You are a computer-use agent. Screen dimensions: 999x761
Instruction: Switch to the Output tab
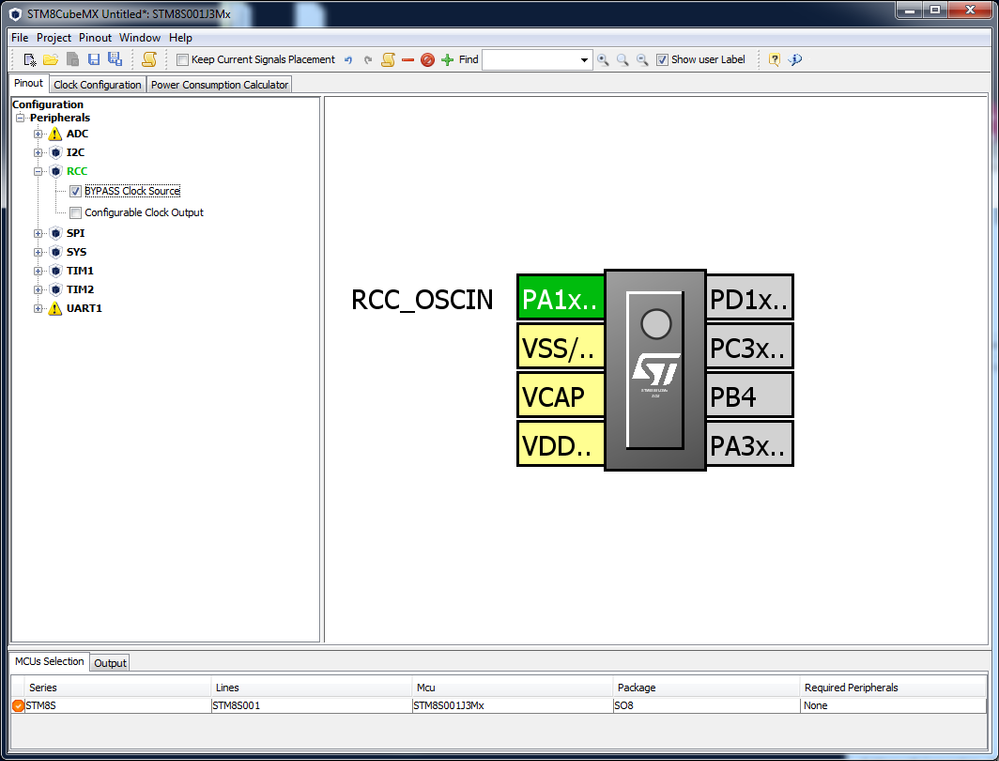pos(110,663)
